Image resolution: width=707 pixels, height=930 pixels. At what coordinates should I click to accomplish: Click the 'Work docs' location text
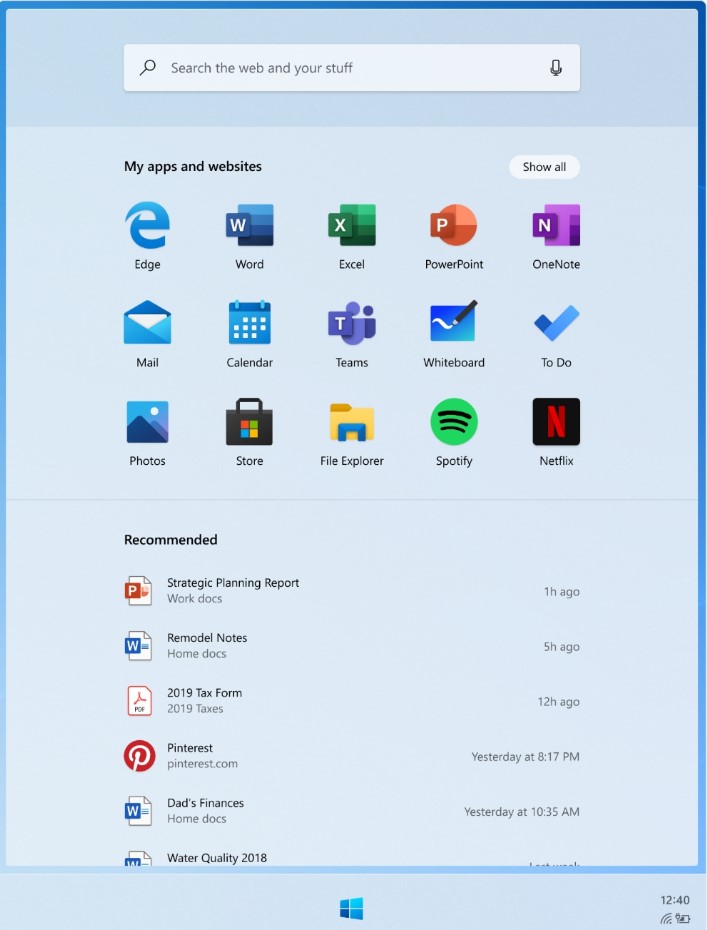click(x=195, y=598)
